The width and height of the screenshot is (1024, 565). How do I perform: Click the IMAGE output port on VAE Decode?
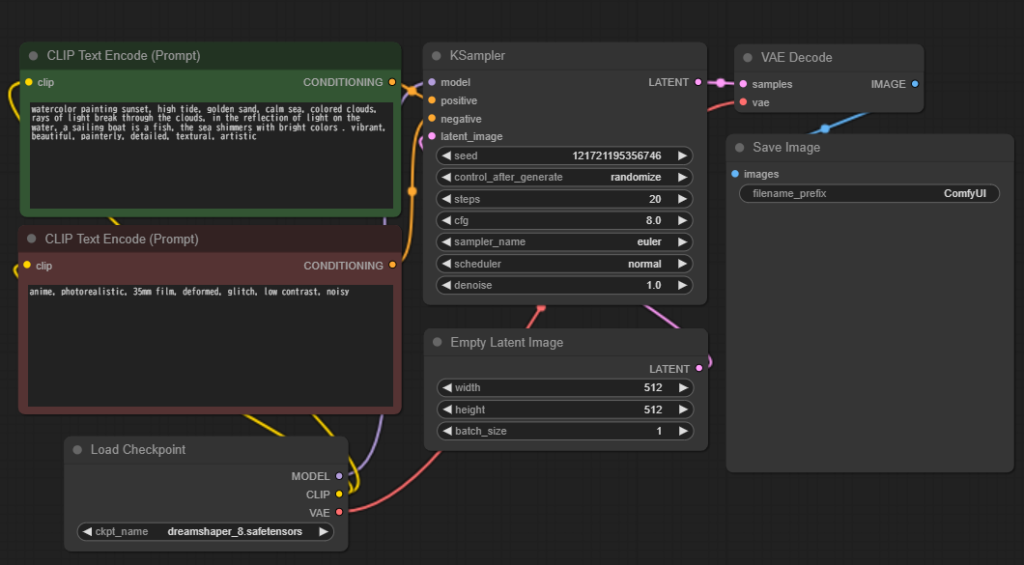pos(915,84)
